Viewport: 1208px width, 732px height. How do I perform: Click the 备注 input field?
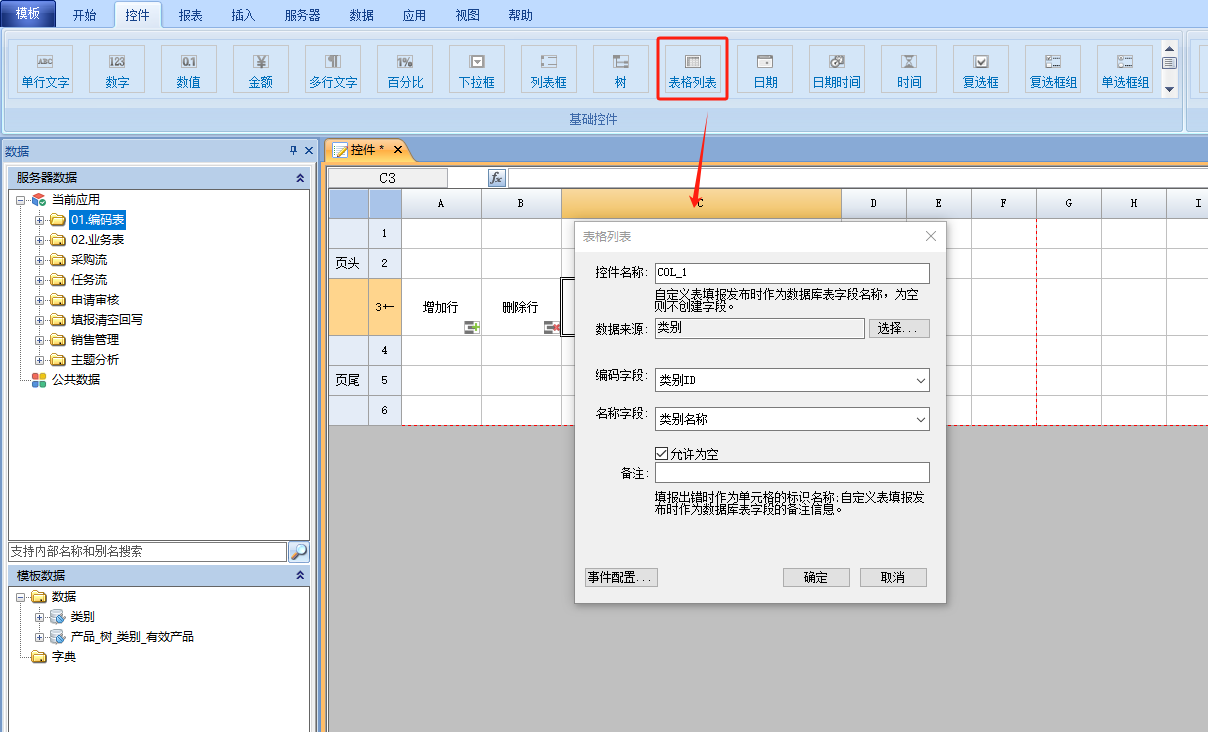[x=792, y=473]
